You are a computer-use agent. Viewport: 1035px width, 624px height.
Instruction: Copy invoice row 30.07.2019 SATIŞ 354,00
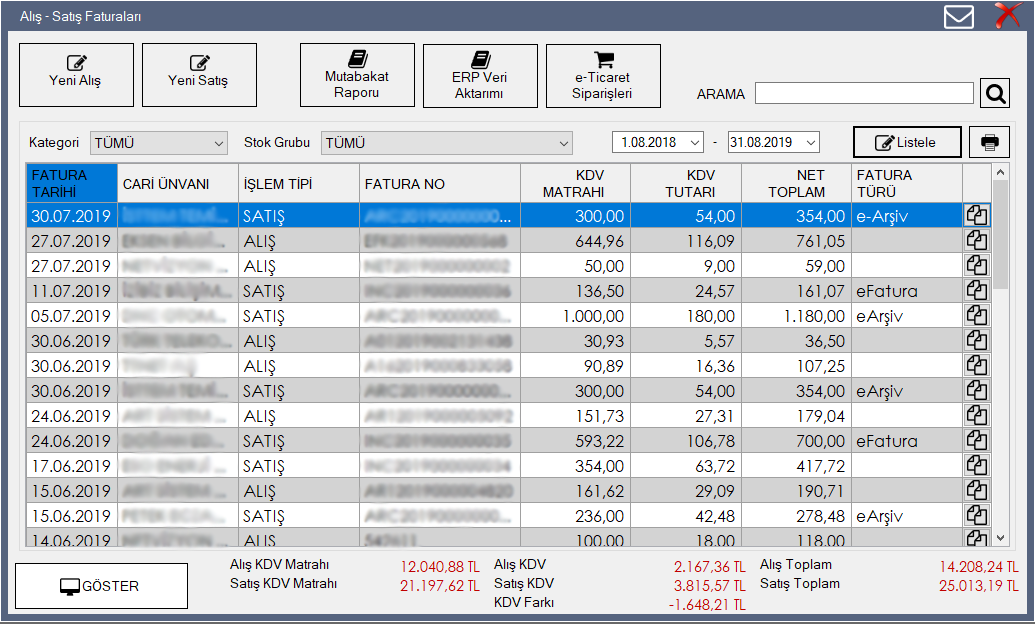click(x=977, y=216)
